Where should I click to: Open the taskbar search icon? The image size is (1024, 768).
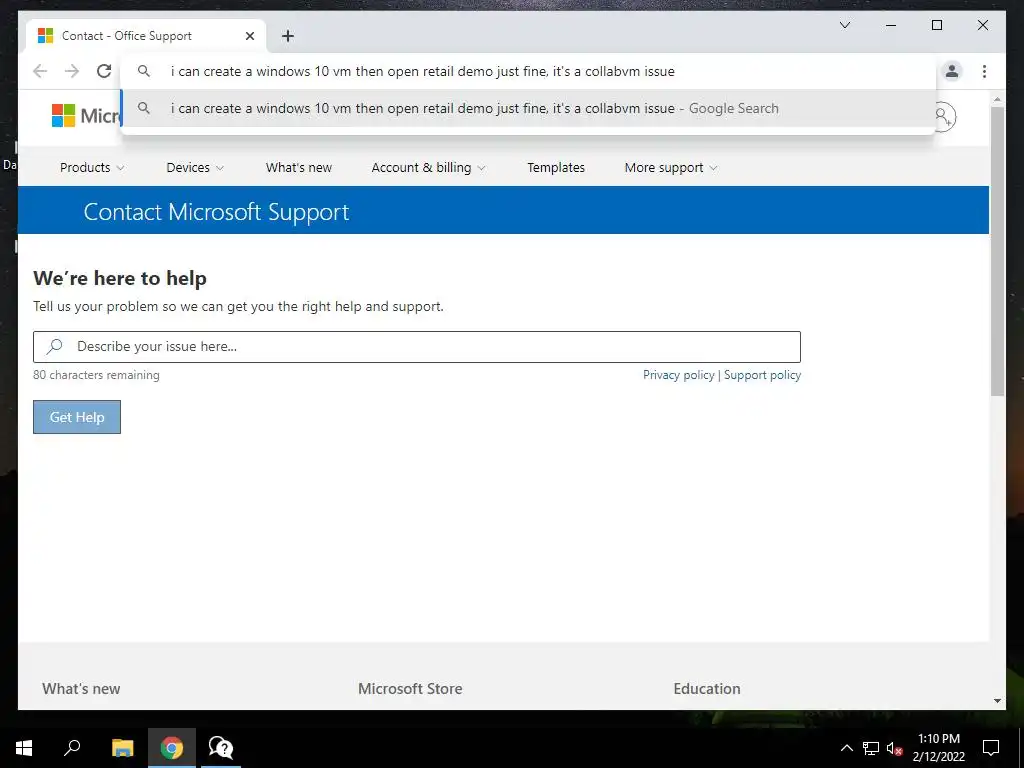[x=72, y=748]
